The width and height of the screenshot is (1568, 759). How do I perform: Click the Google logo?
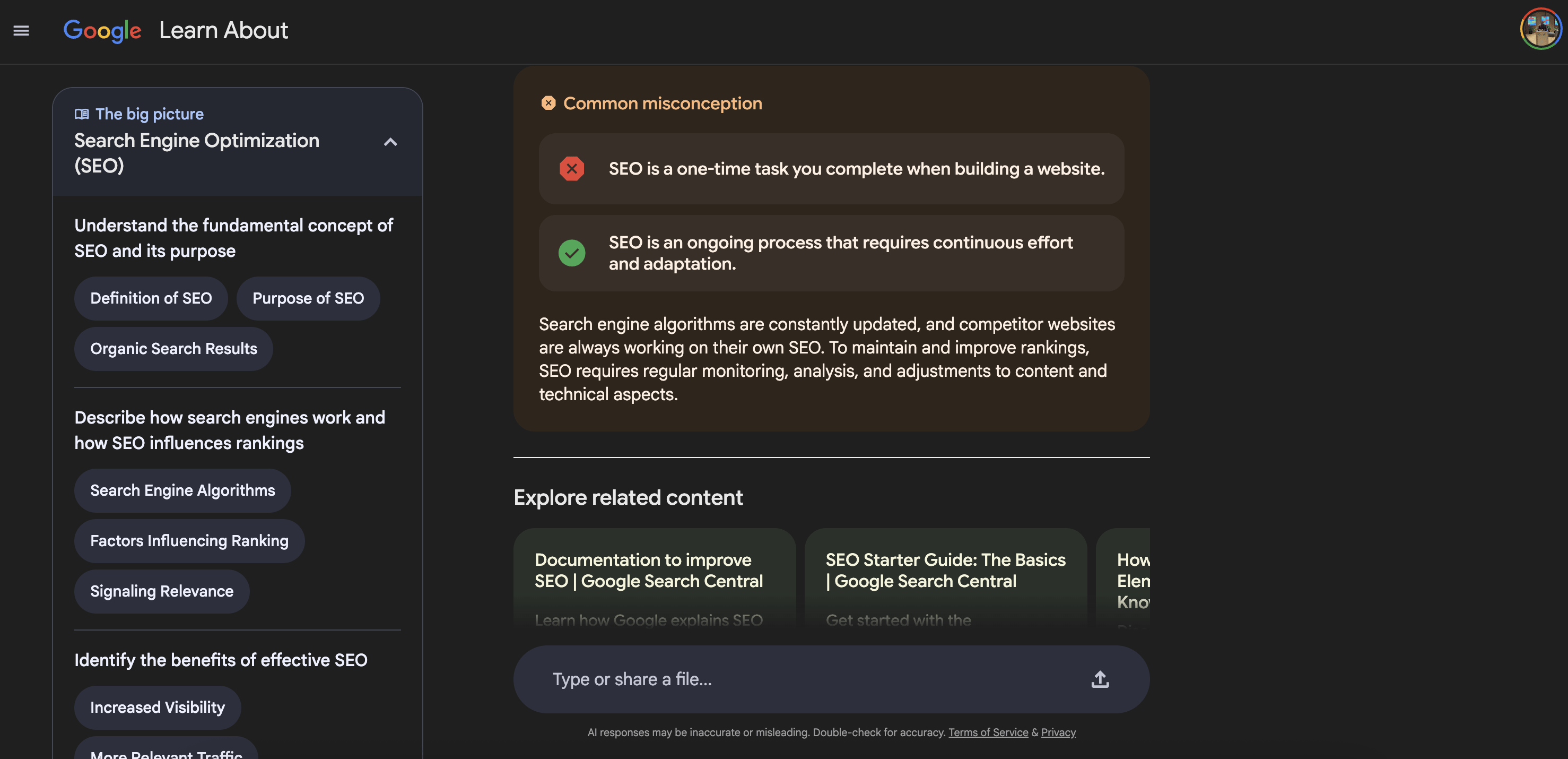click(102, 30)
